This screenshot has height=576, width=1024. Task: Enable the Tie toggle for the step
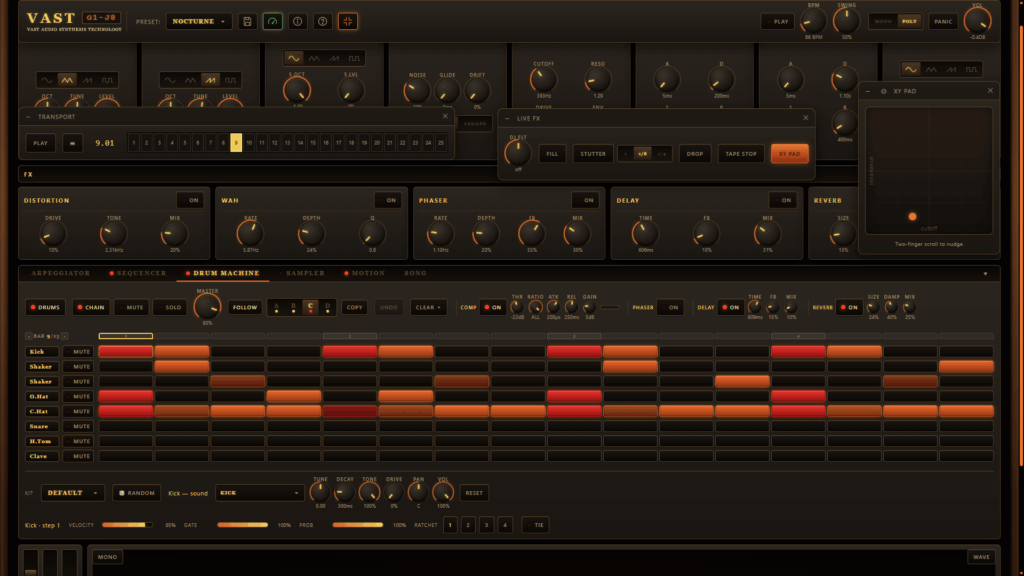pos(535,525)
